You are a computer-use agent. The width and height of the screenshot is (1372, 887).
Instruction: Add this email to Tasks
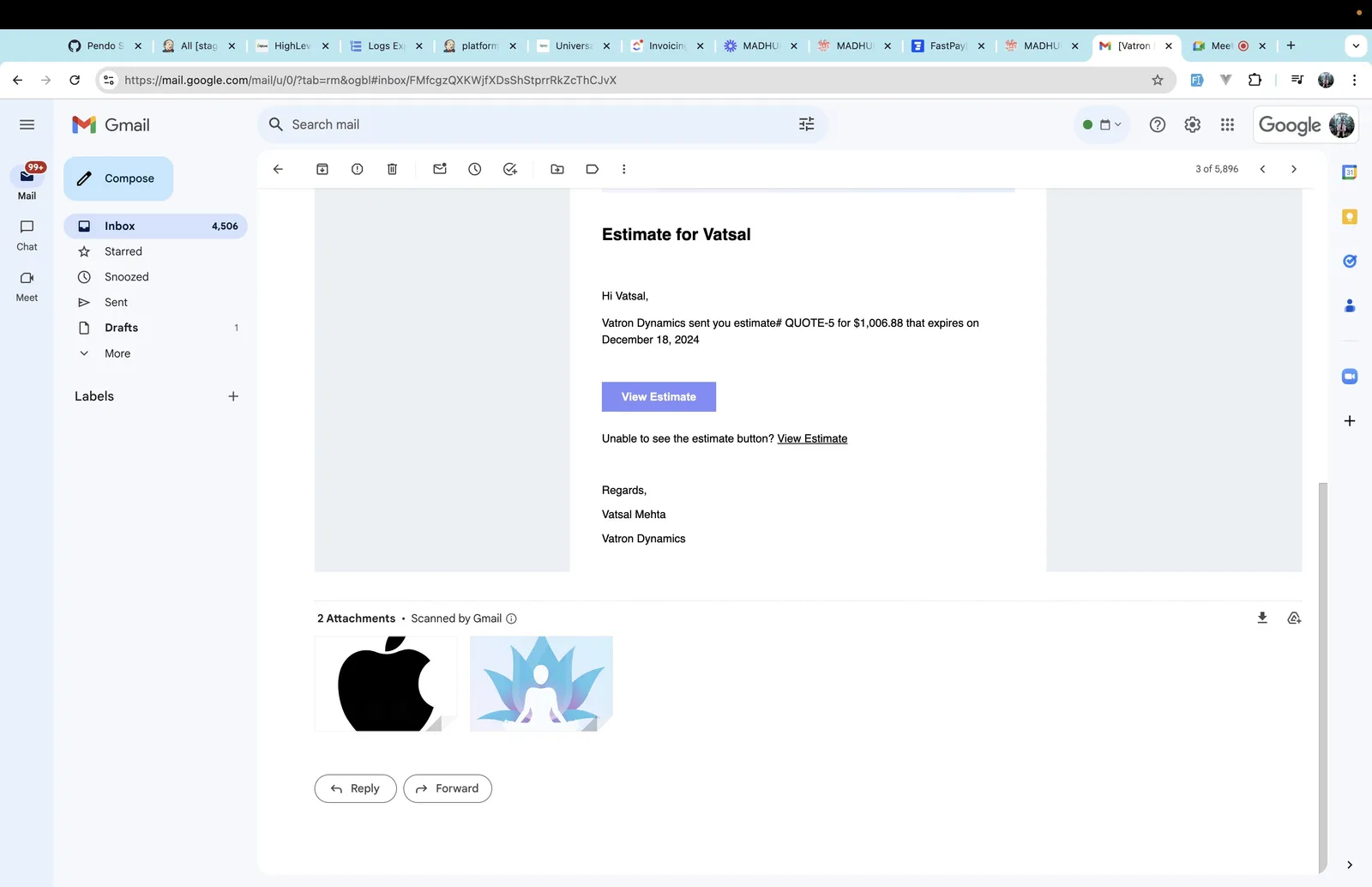pos(510,170)
